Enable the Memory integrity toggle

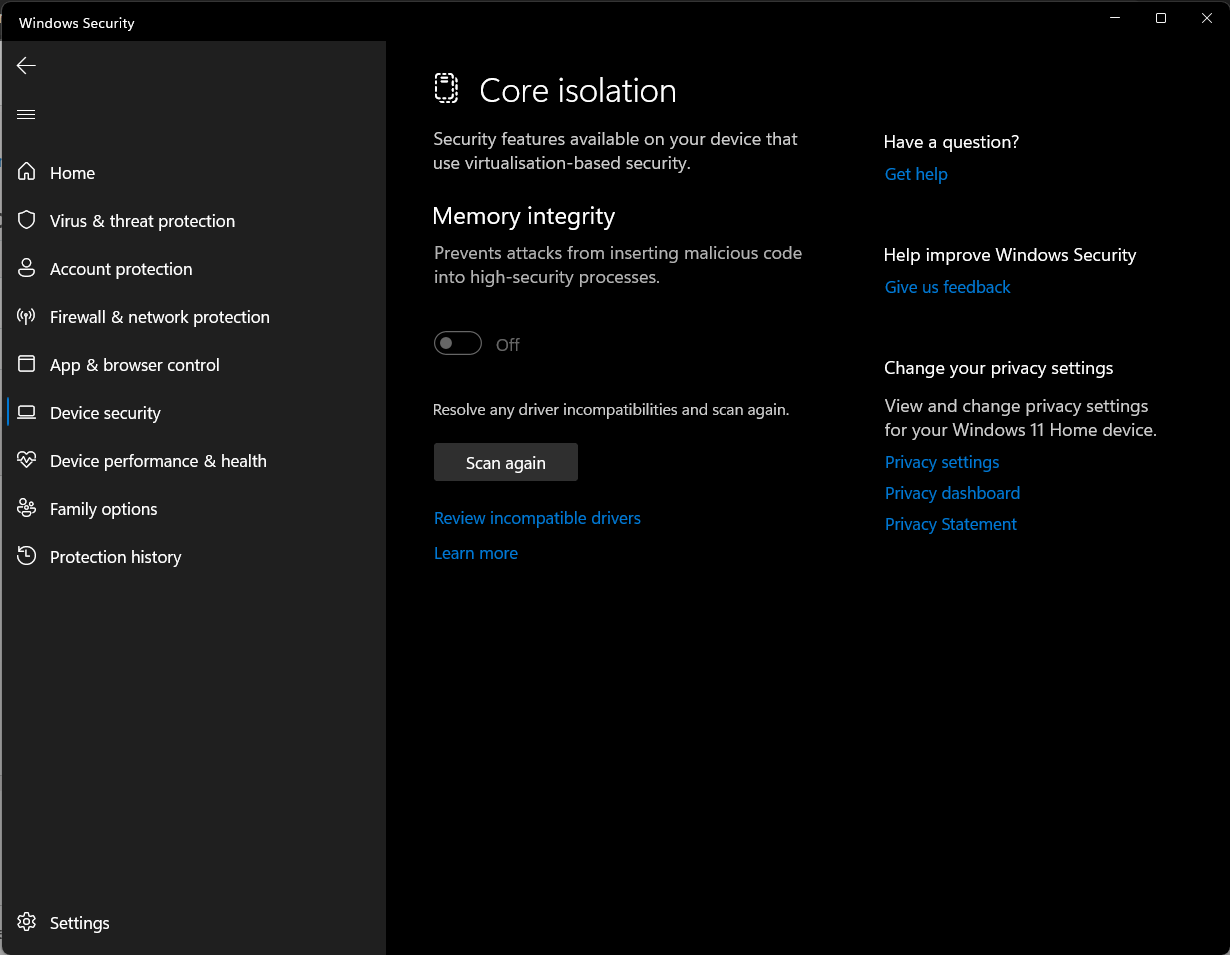pos(457,342)
